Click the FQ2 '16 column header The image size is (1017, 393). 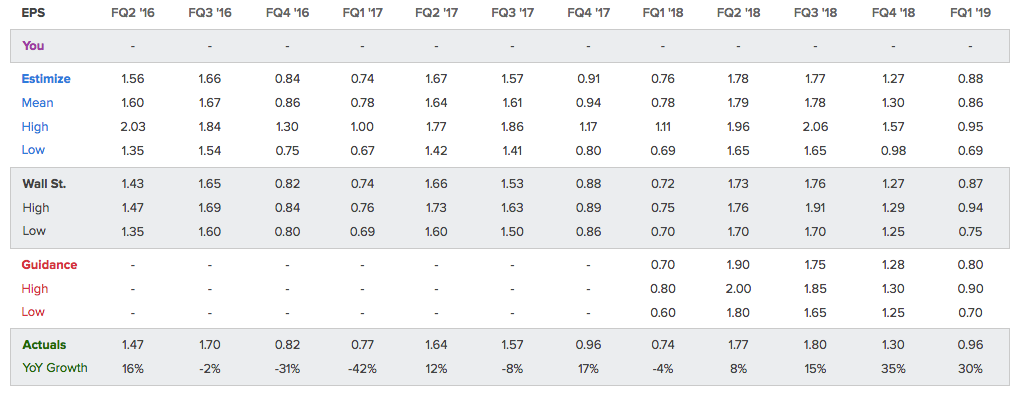pos(132,12)
